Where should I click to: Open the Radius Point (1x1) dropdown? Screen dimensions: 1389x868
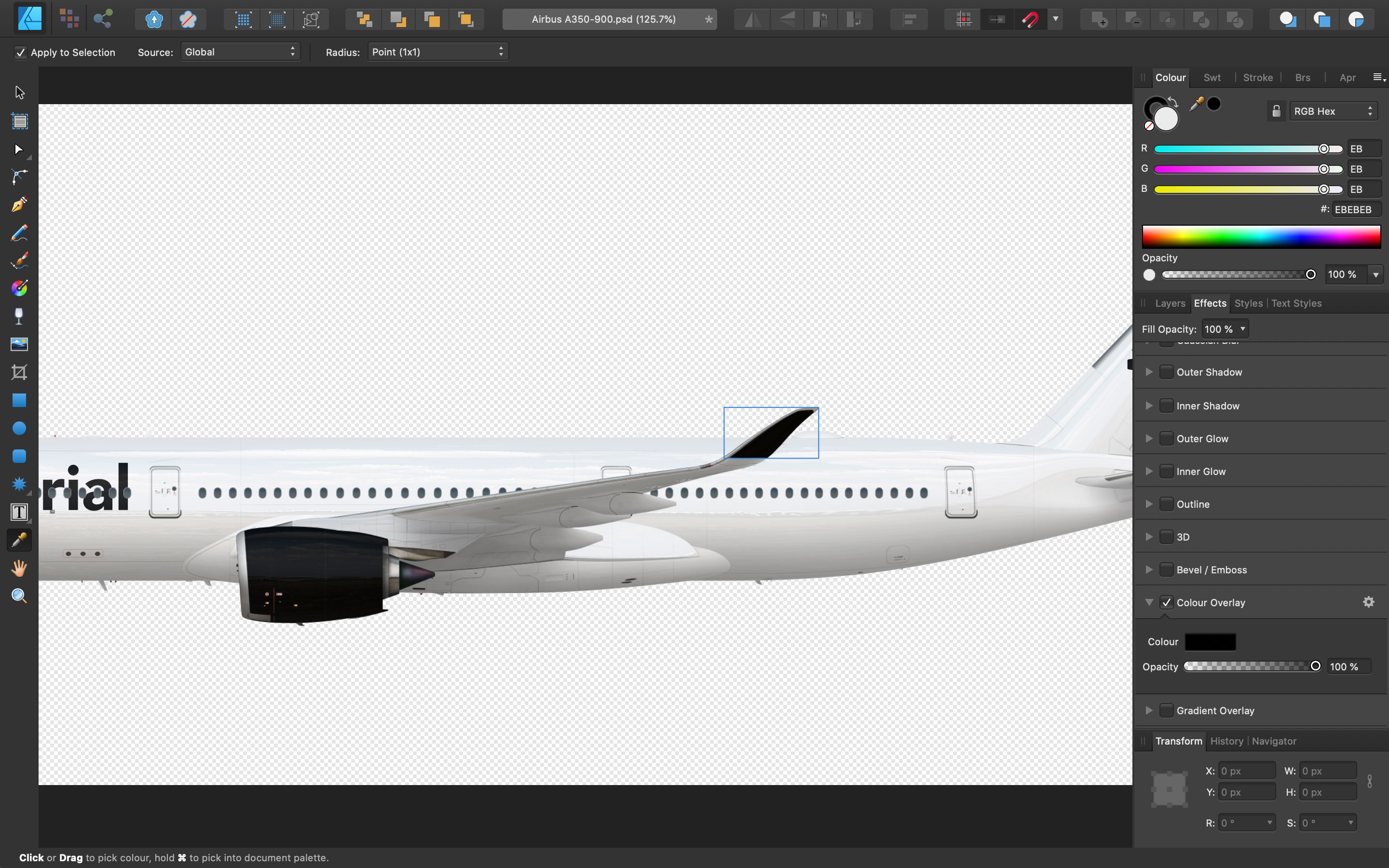click(437, 52)
